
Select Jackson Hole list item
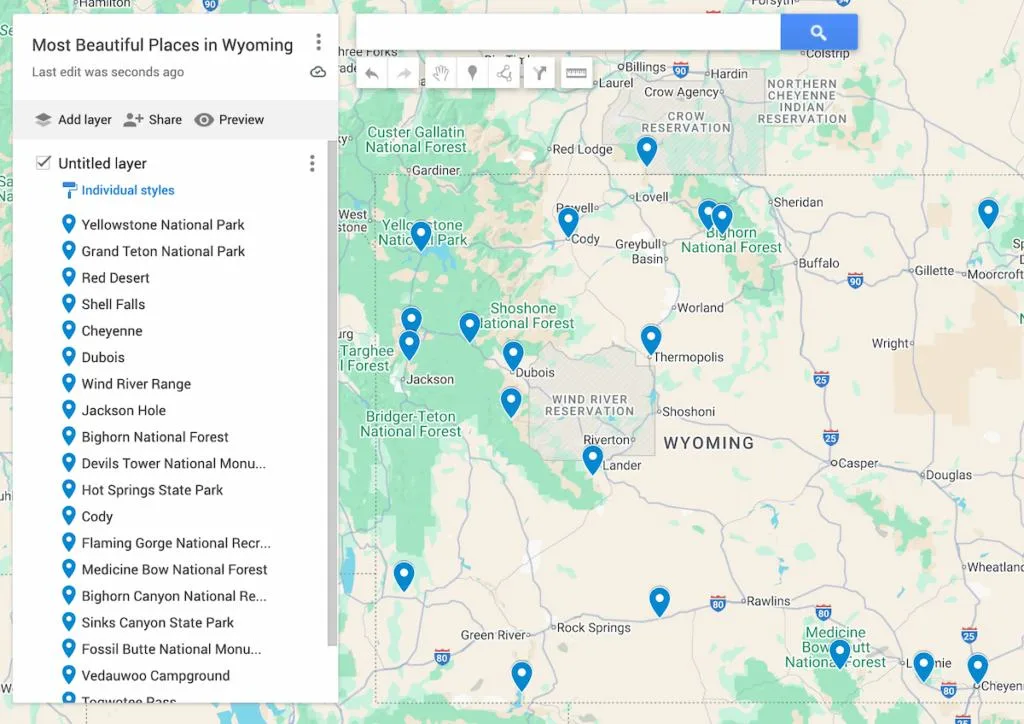pos(123,411)
